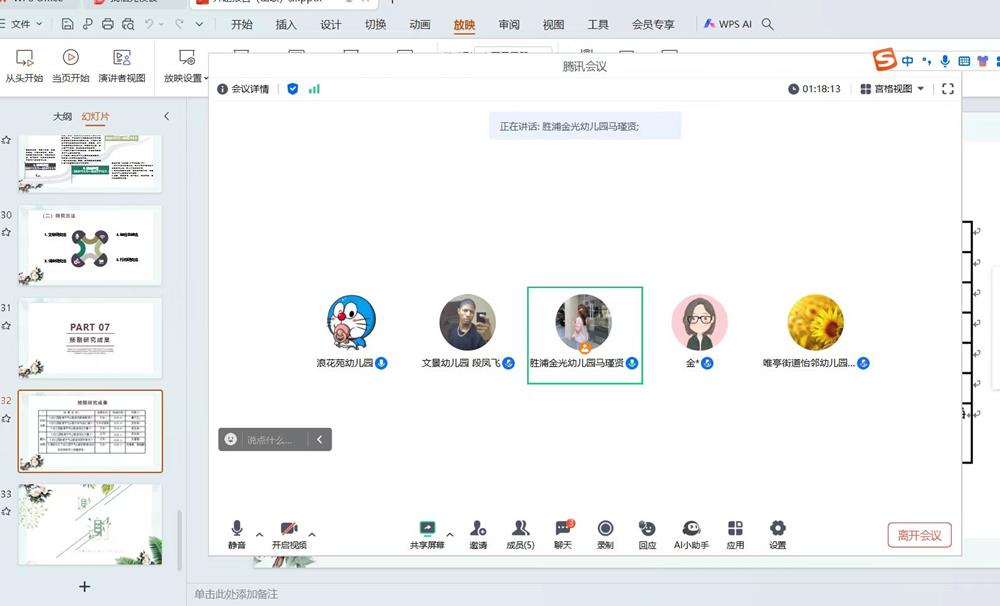Open the 回应 reactions menu
Screen dimensions: 1000x606
pos(647,535)
